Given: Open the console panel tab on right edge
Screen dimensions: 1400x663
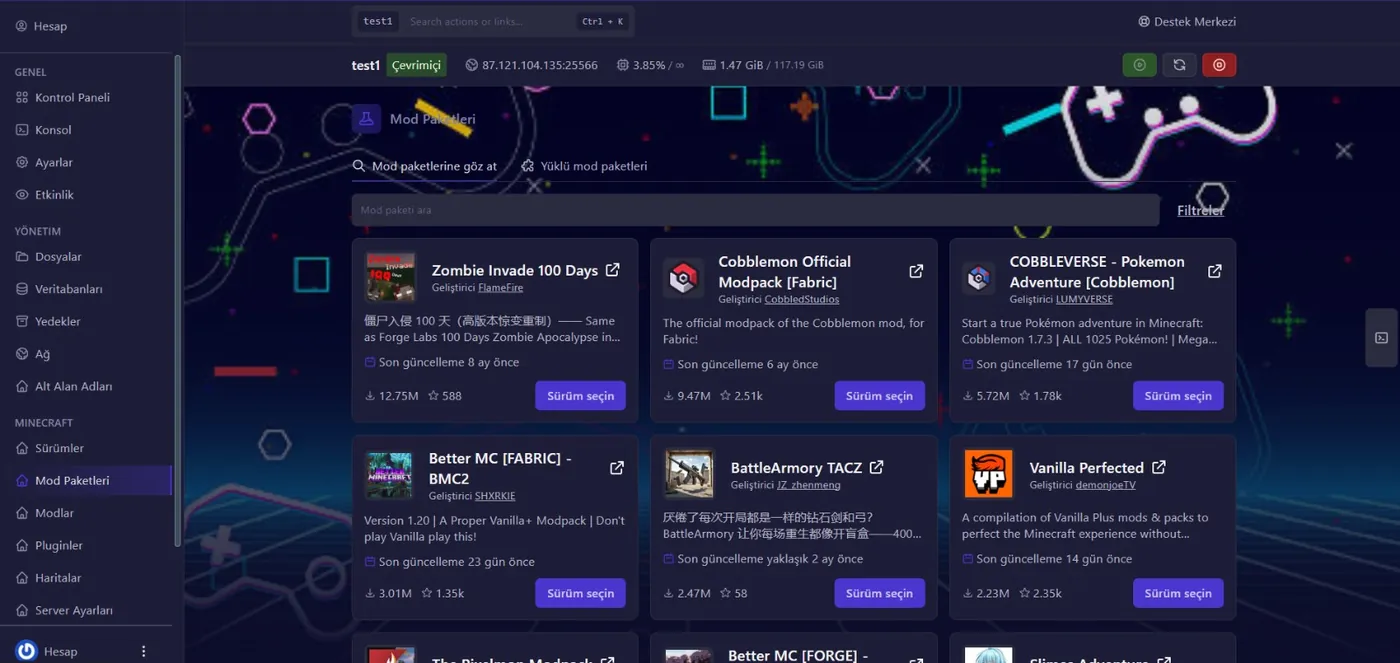Looking at the screenshot, I should 1382,338.
